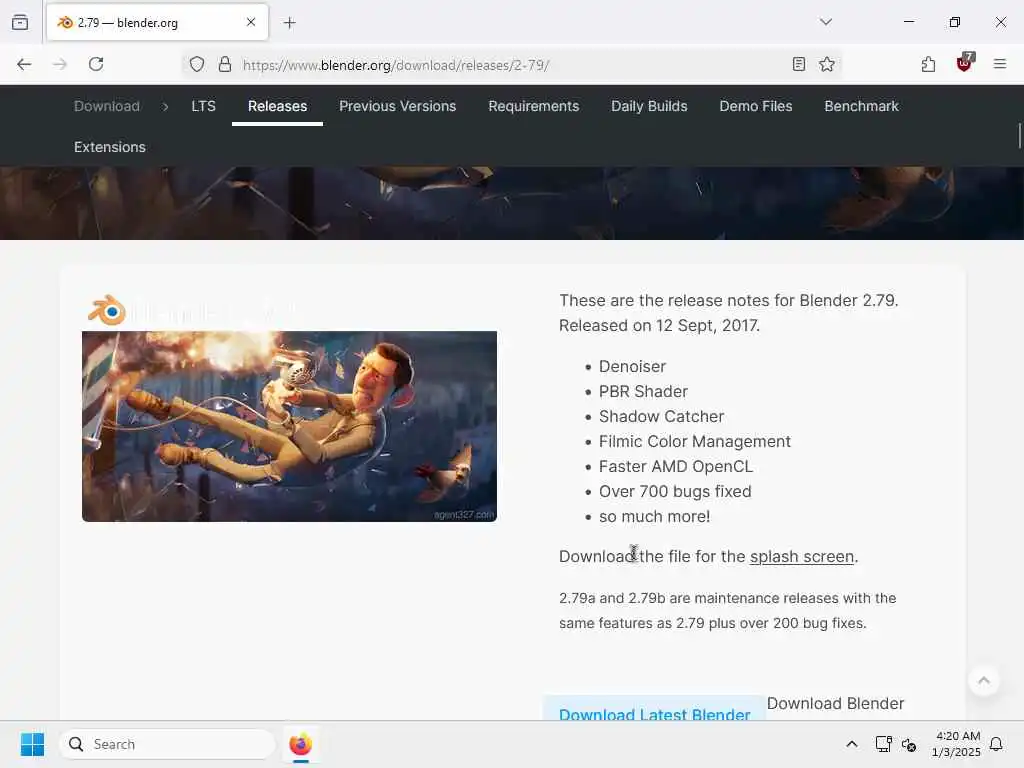The image size is (1024, 768).
Task: Click the taskbar Search box
Action: [168, 744]
